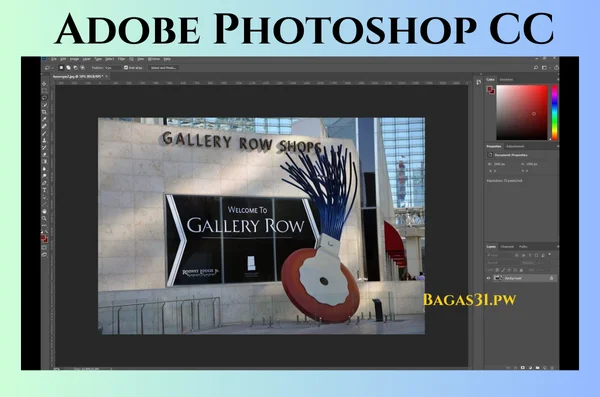Open the File menu
This screenshot has height=397, width=600.
[54, 59]
